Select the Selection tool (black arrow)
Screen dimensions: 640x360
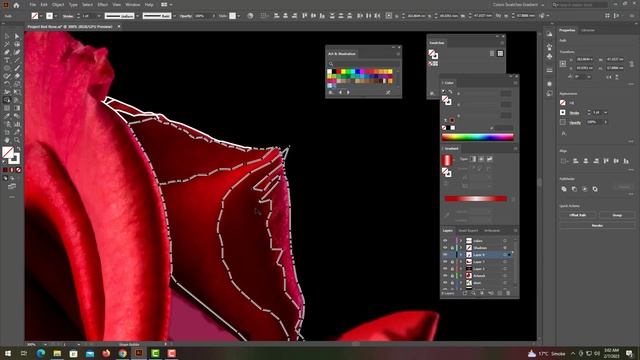click(7, 36)
